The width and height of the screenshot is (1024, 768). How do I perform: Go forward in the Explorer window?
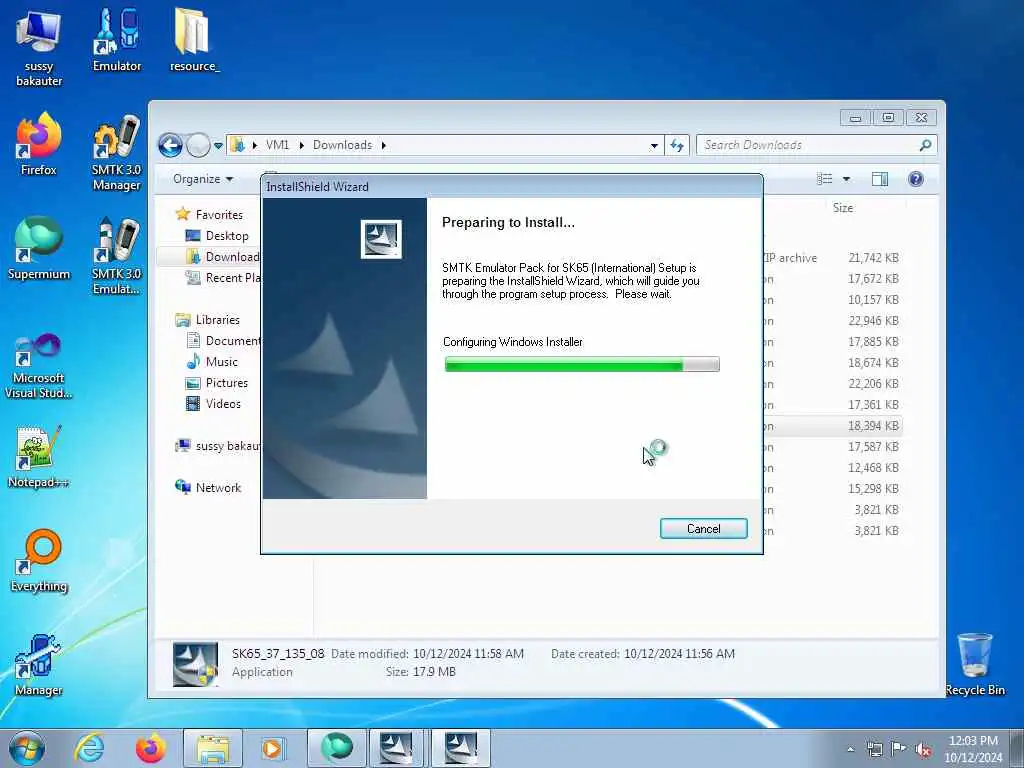(x=198, y=145)
